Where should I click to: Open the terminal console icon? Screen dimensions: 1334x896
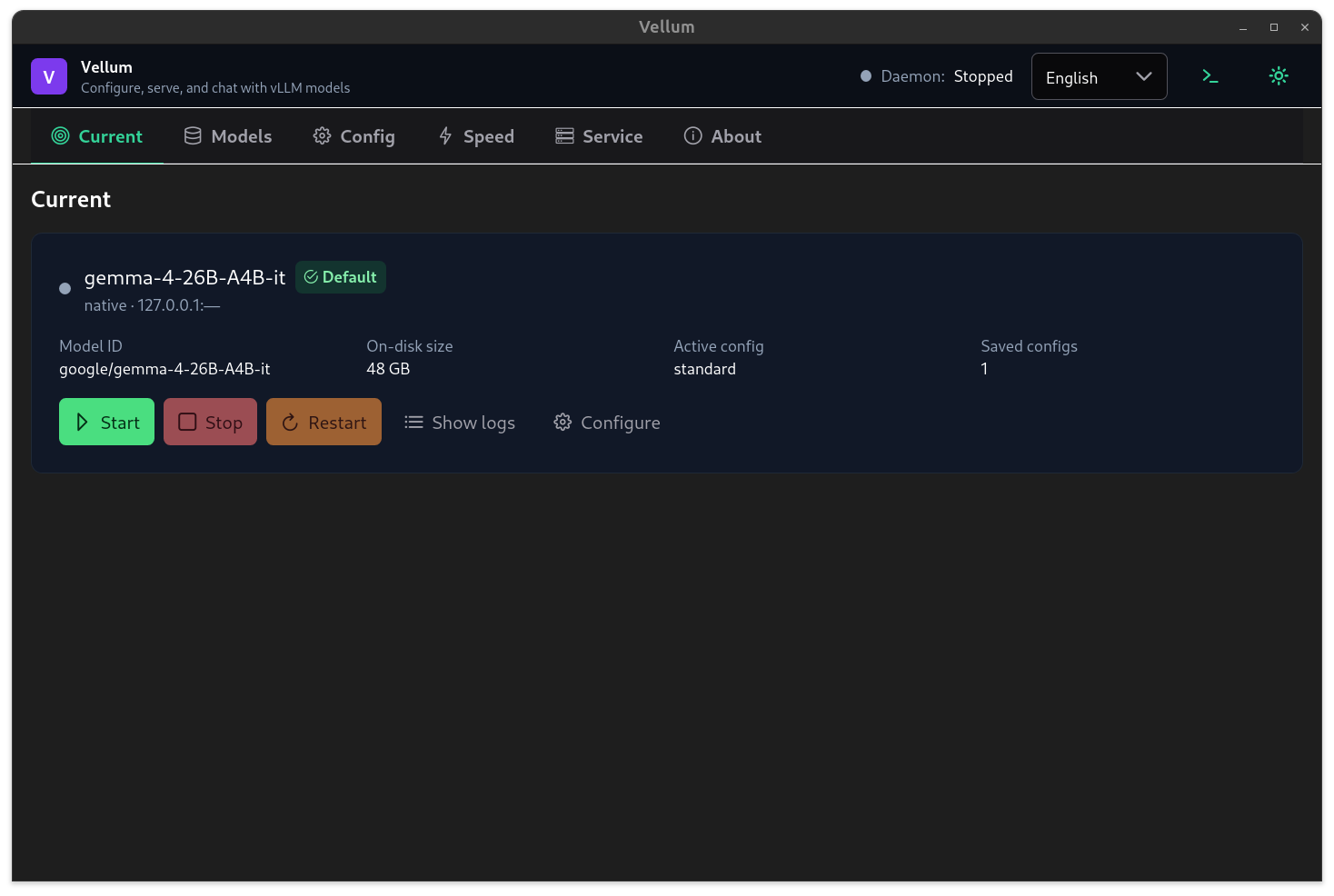point(1210,76)
